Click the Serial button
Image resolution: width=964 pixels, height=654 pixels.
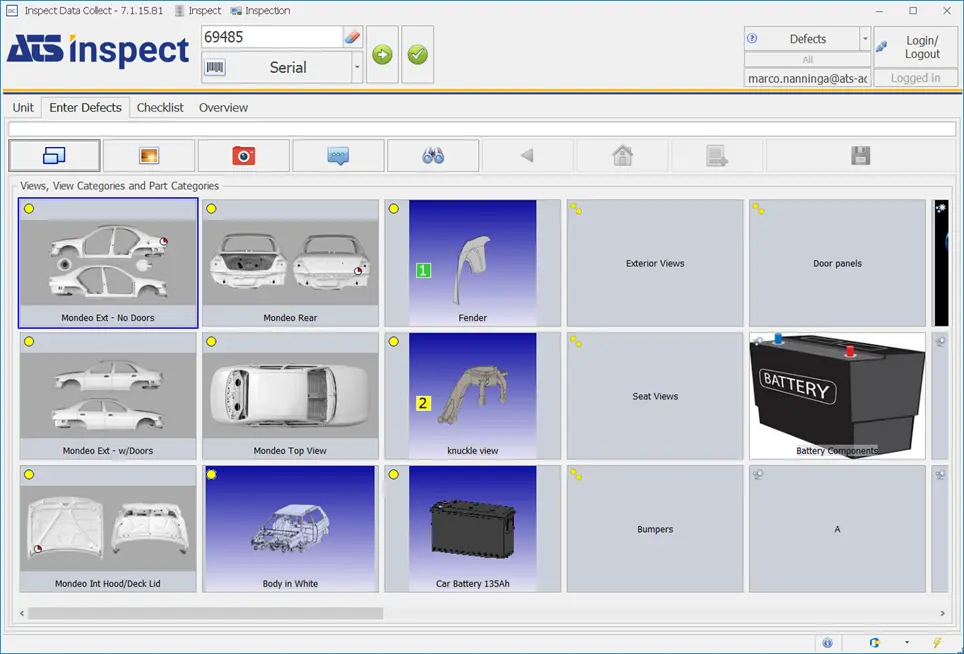click(277, 67)
